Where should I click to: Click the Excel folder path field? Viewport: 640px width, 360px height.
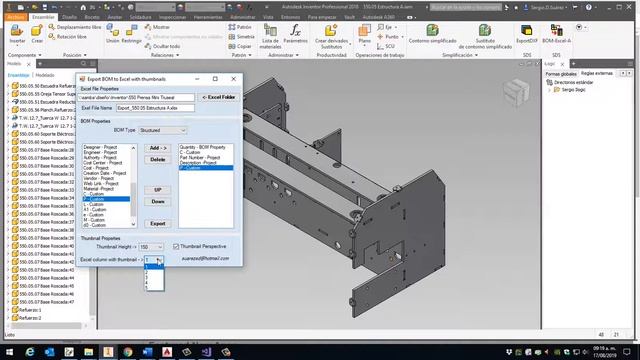[136, 98]
